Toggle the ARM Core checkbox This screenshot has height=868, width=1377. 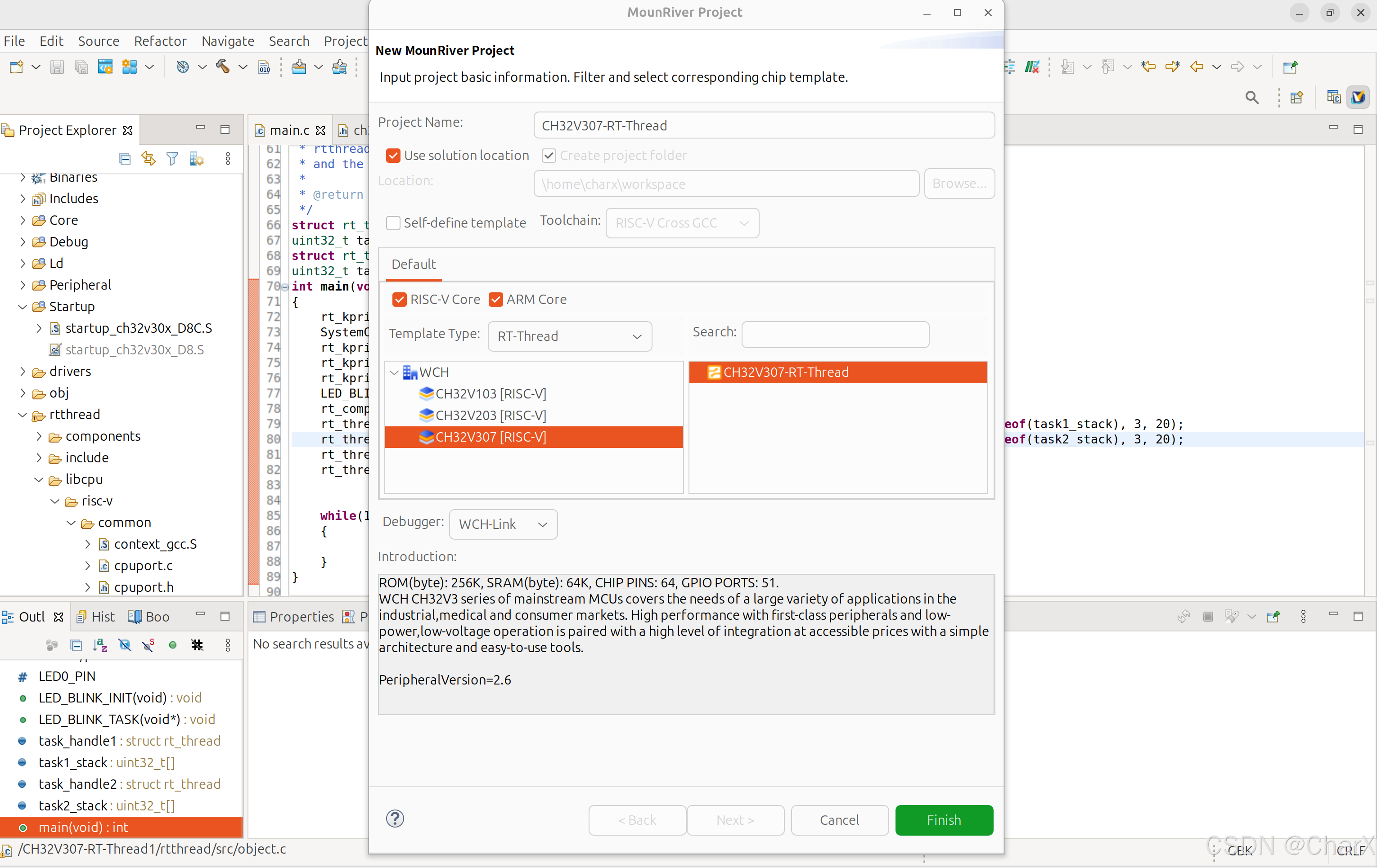tap(496, 299)
